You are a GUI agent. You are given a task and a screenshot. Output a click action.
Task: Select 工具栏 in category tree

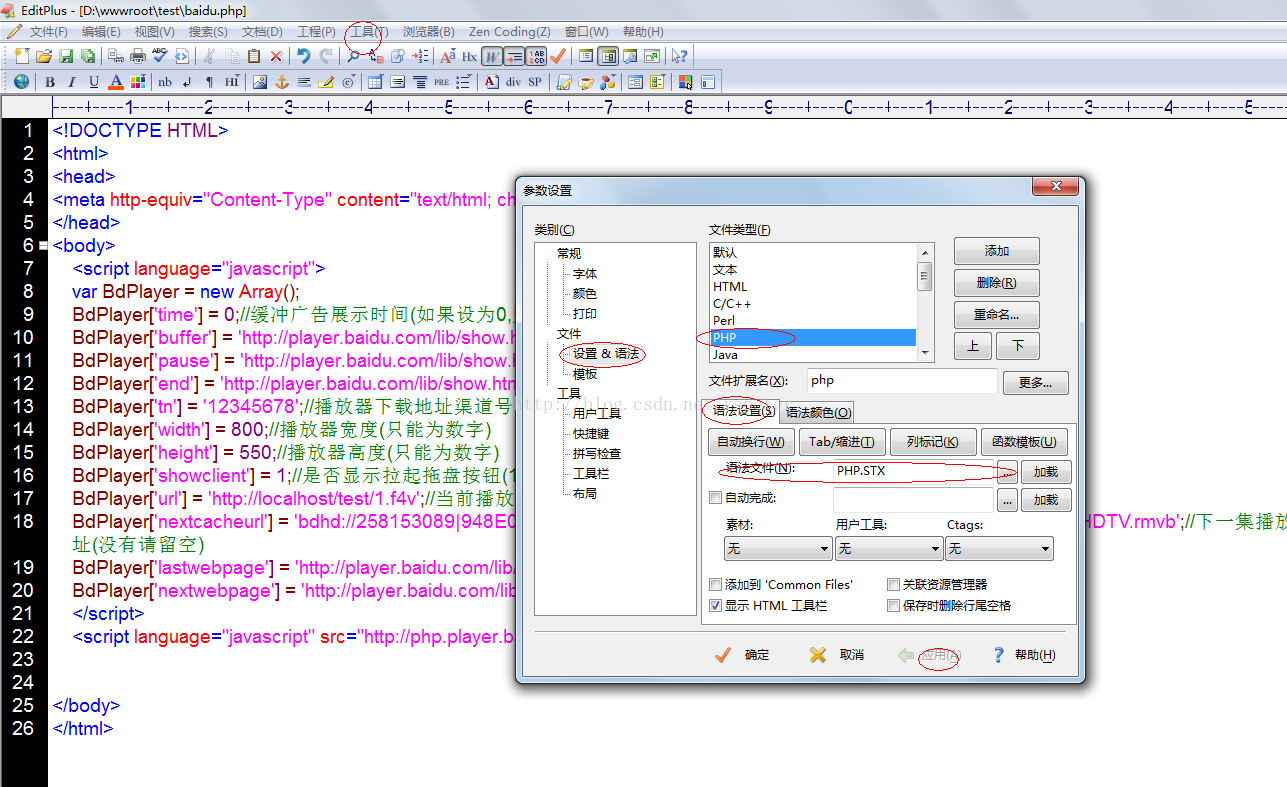(x=591, y=474)
